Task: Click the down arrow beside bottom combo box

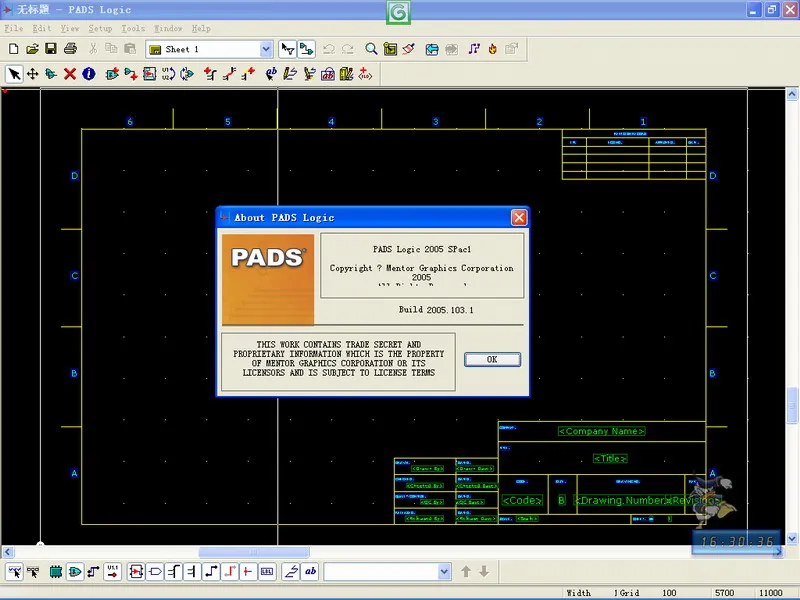Action: 484,572
